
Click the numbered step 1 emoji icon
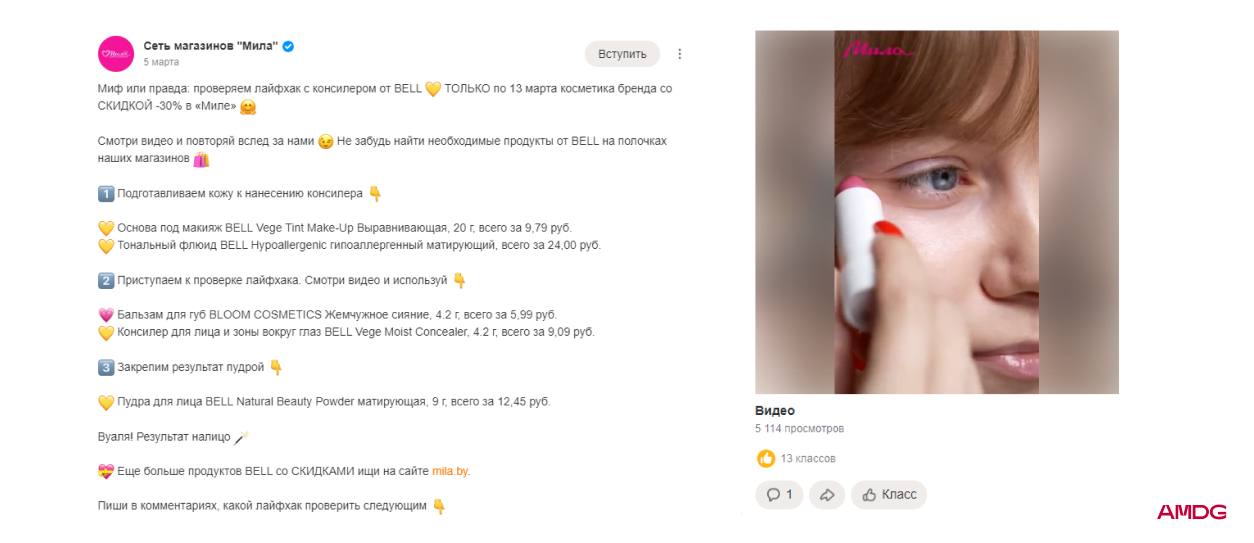pos(106,193)
